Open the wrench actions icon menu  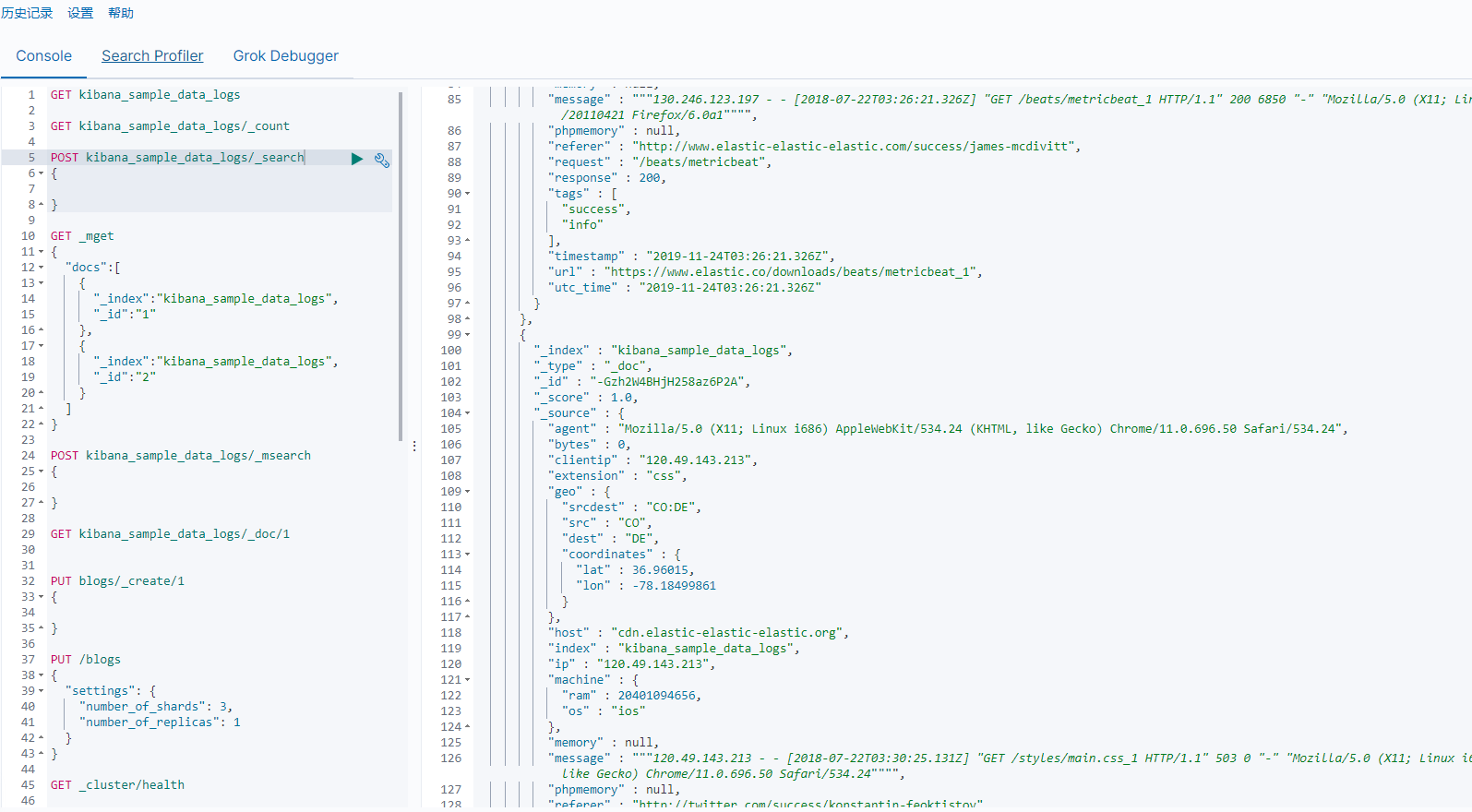pyautogui.click(x=381, y=160)
